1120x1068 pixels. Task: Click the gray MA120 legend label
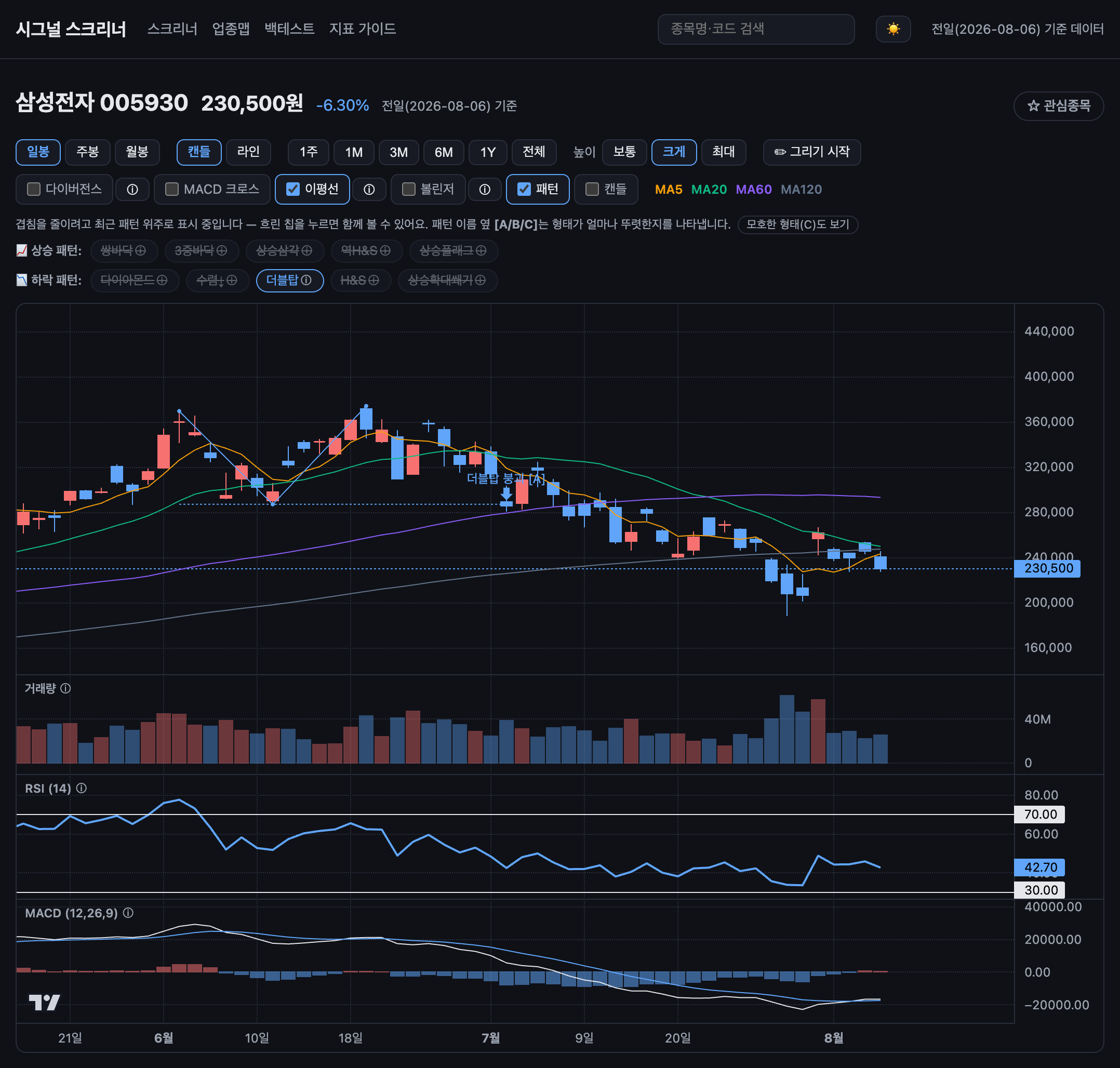(801, 190)
